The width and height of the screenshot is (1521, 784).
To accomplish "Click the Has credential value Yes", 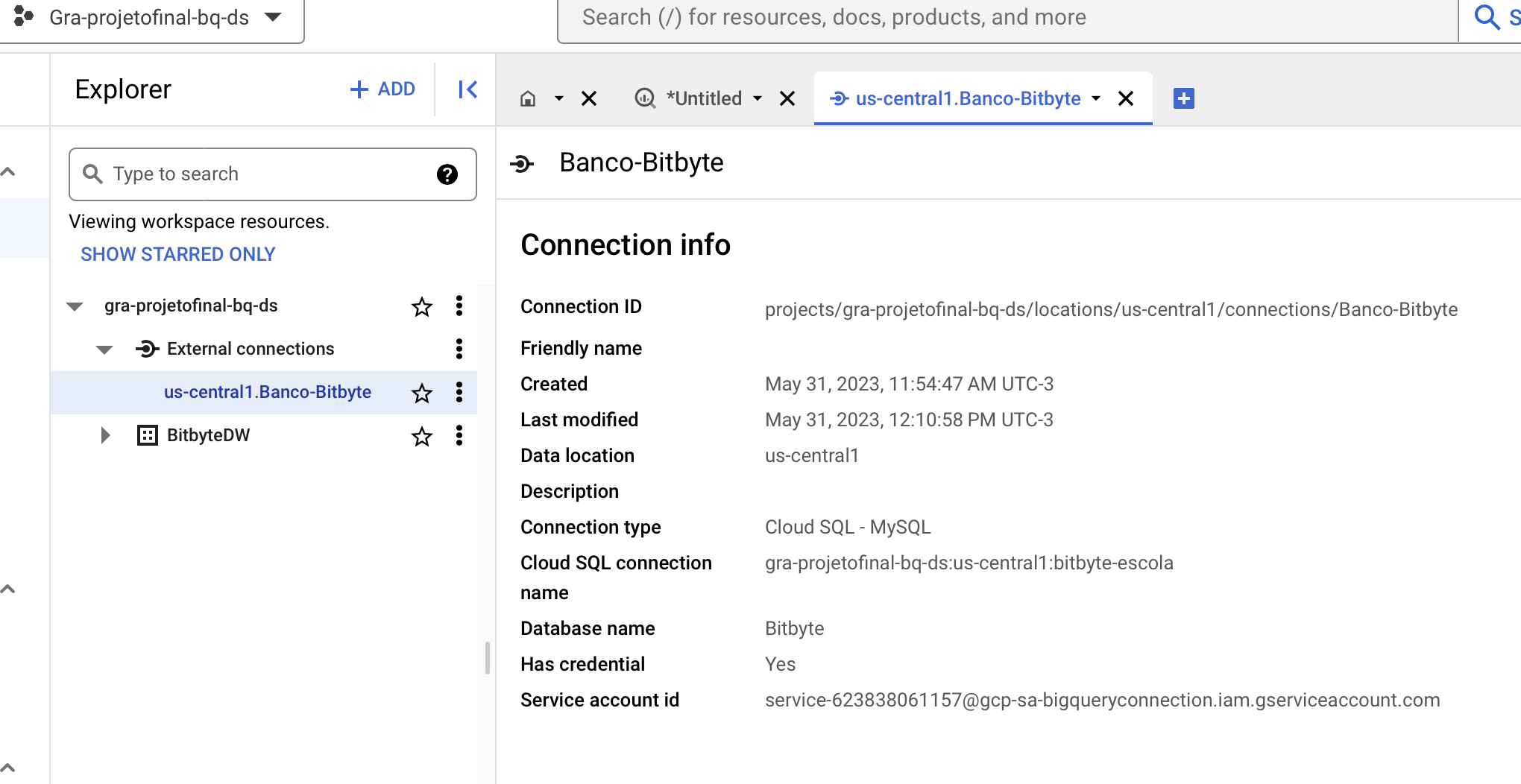I will [780, 664].
